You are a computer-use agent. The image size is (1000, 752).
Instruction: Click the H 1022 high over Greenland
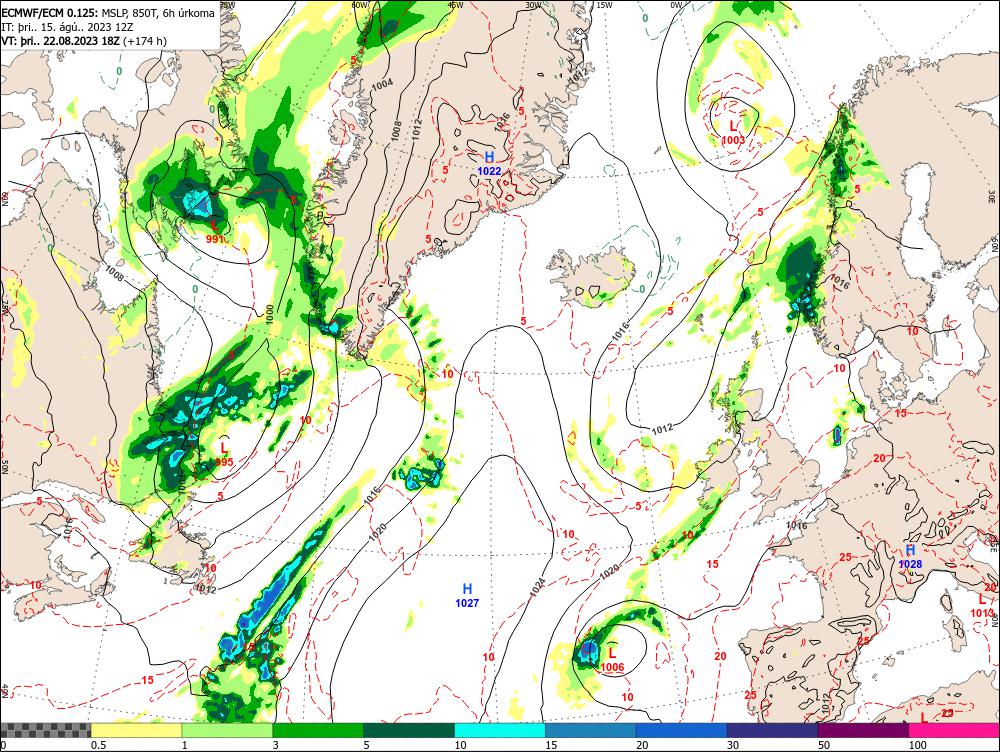click(x=489, y=164)
